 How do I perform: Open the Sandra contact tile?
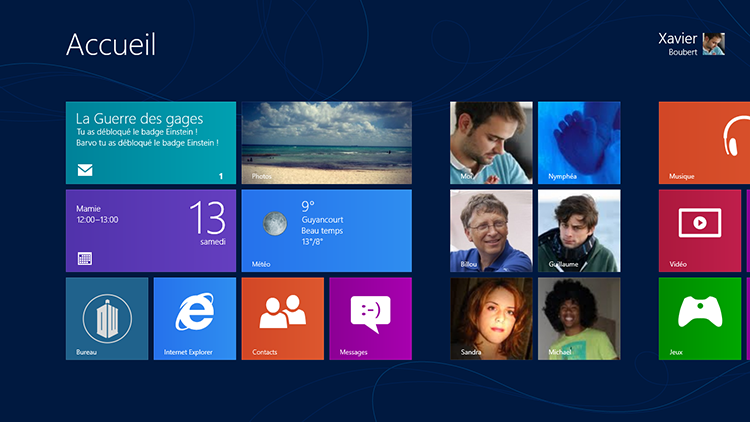[x=491, y=319]
